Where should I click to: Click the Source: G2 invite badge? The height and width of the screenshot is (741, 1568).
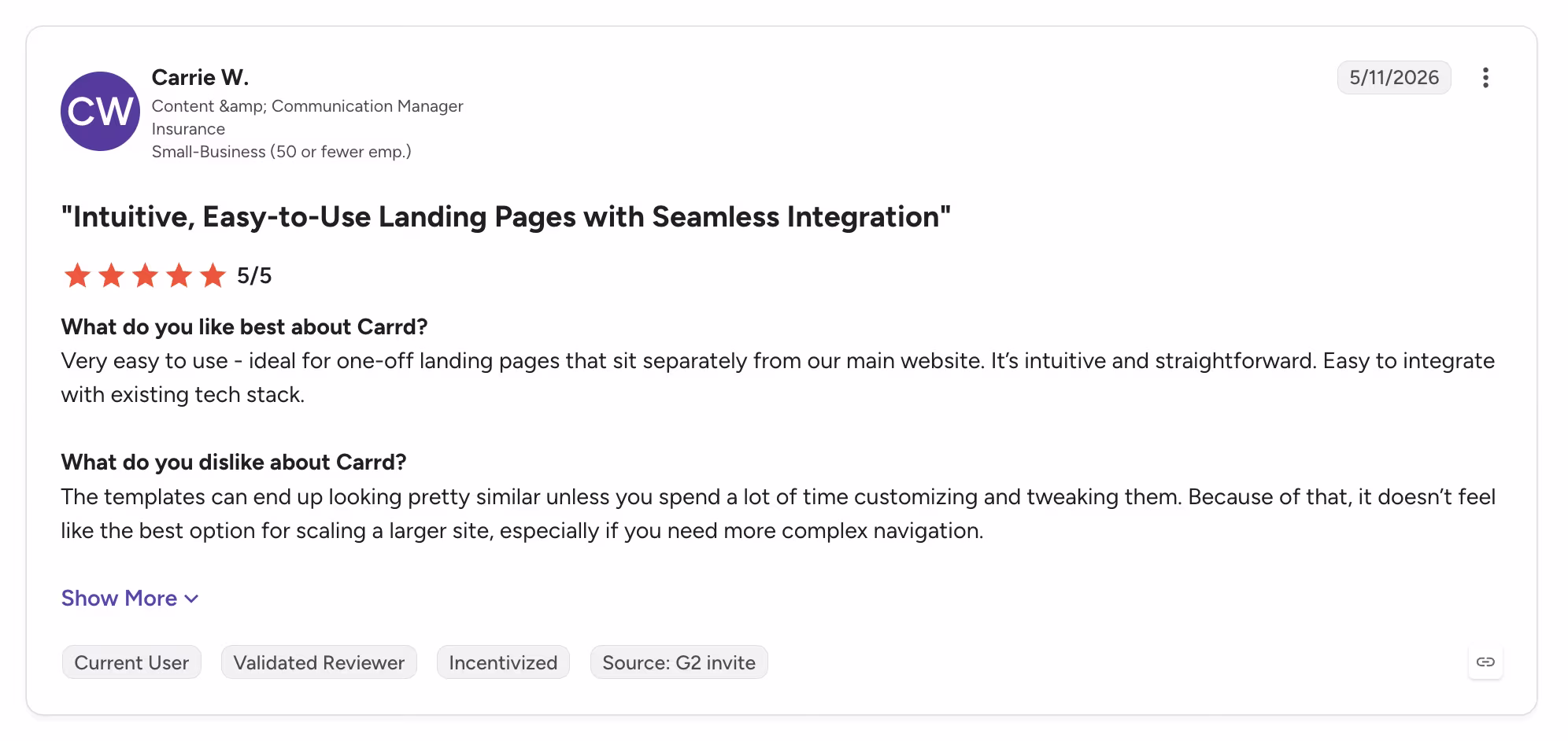click(679, 662)
